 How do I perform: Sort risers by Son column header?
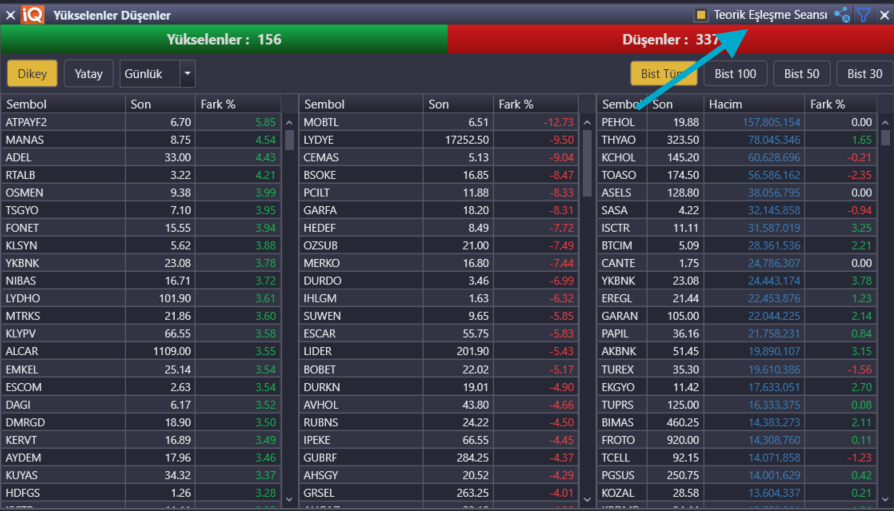[160, 104]
